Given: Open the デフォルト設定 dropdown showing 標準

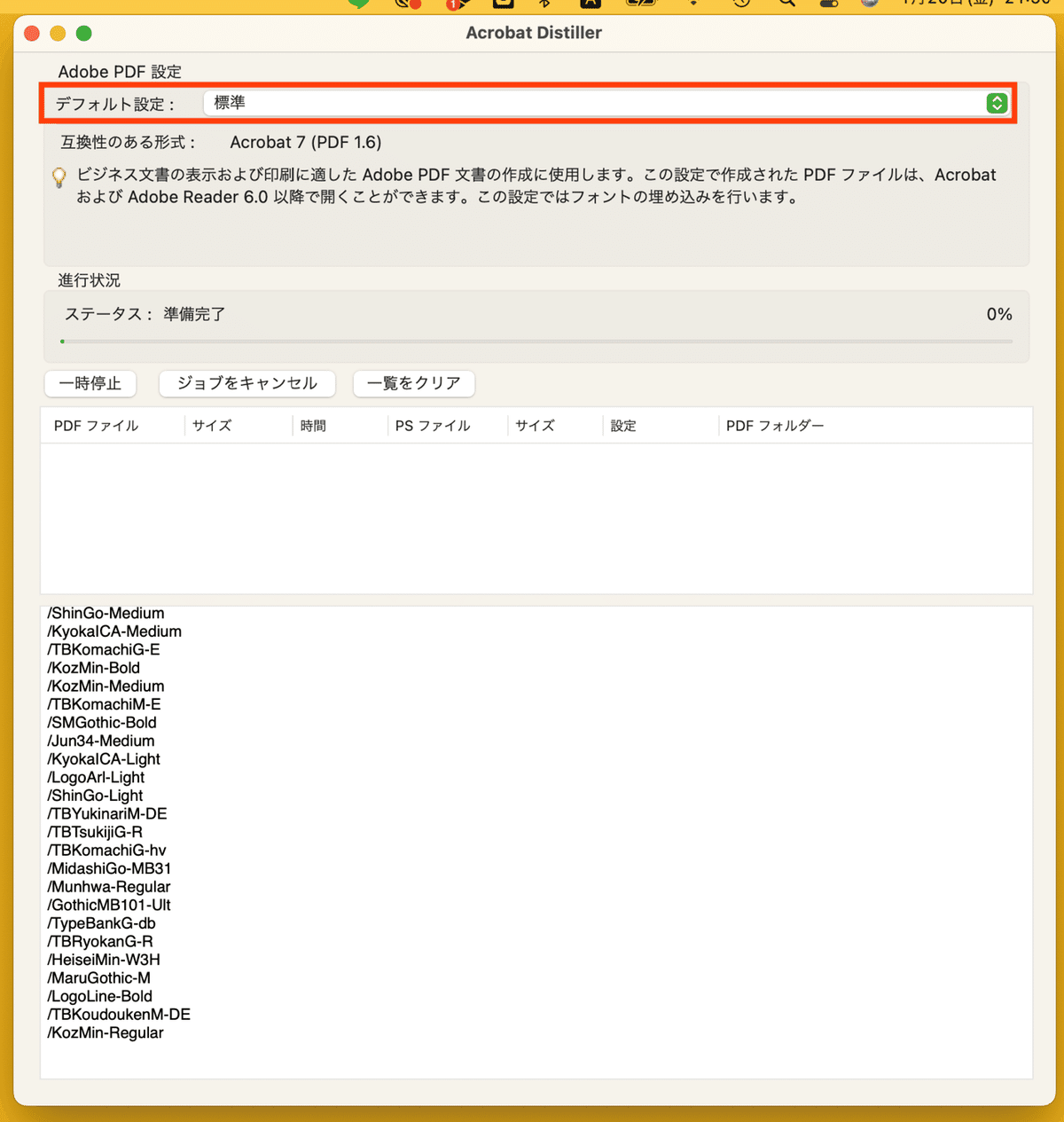Looking at the screenshot, I should click(606, 103).
